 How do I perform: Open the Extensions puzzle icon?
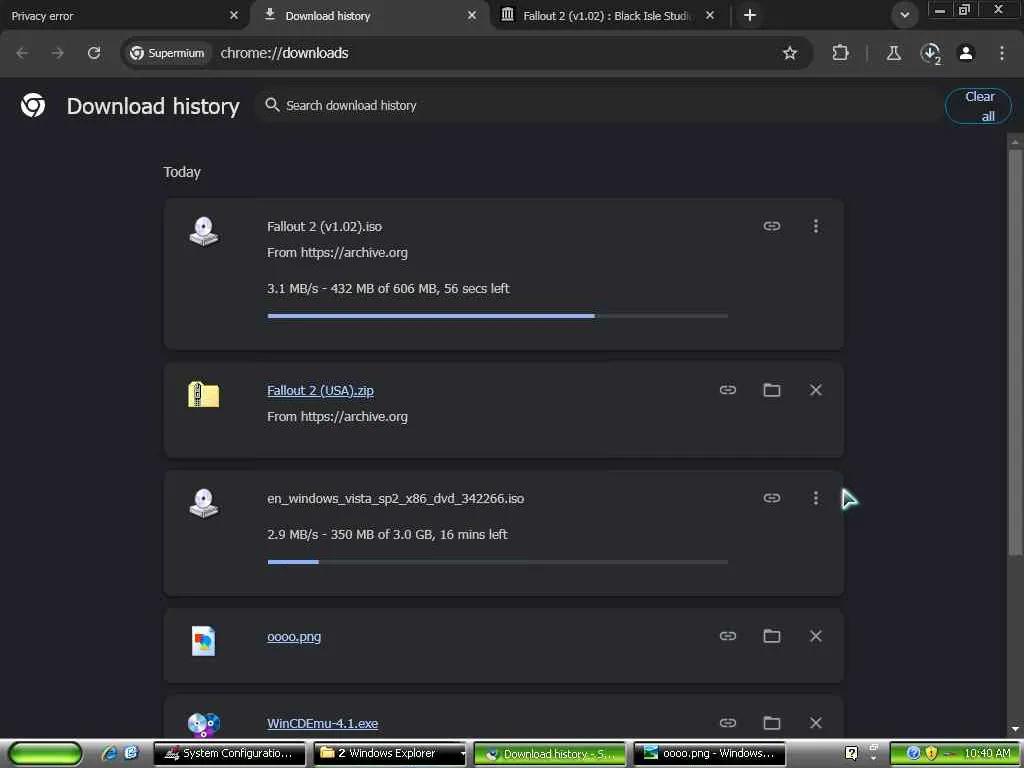point(840,53)
